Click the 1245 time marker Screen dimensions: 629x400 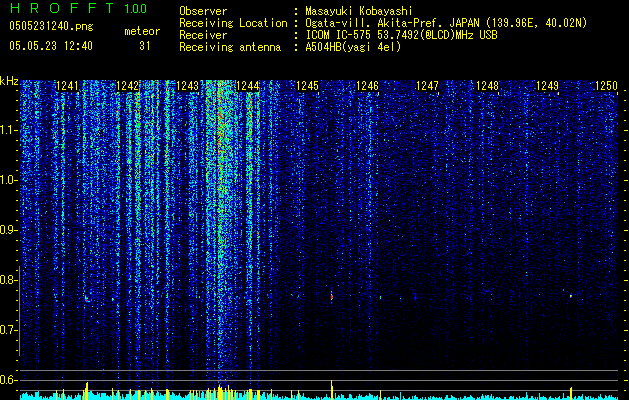point(307,86)
